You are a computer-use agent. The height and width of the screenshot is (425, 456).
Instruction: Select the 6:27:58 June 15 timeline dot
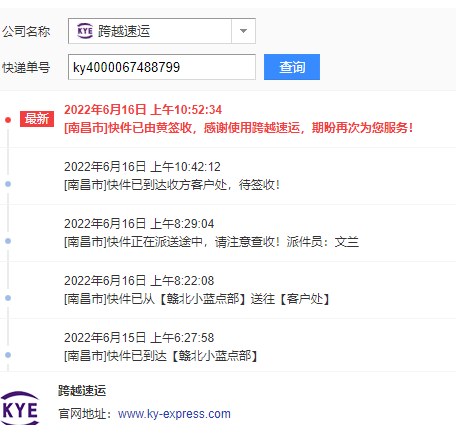[x=8, y=355]
